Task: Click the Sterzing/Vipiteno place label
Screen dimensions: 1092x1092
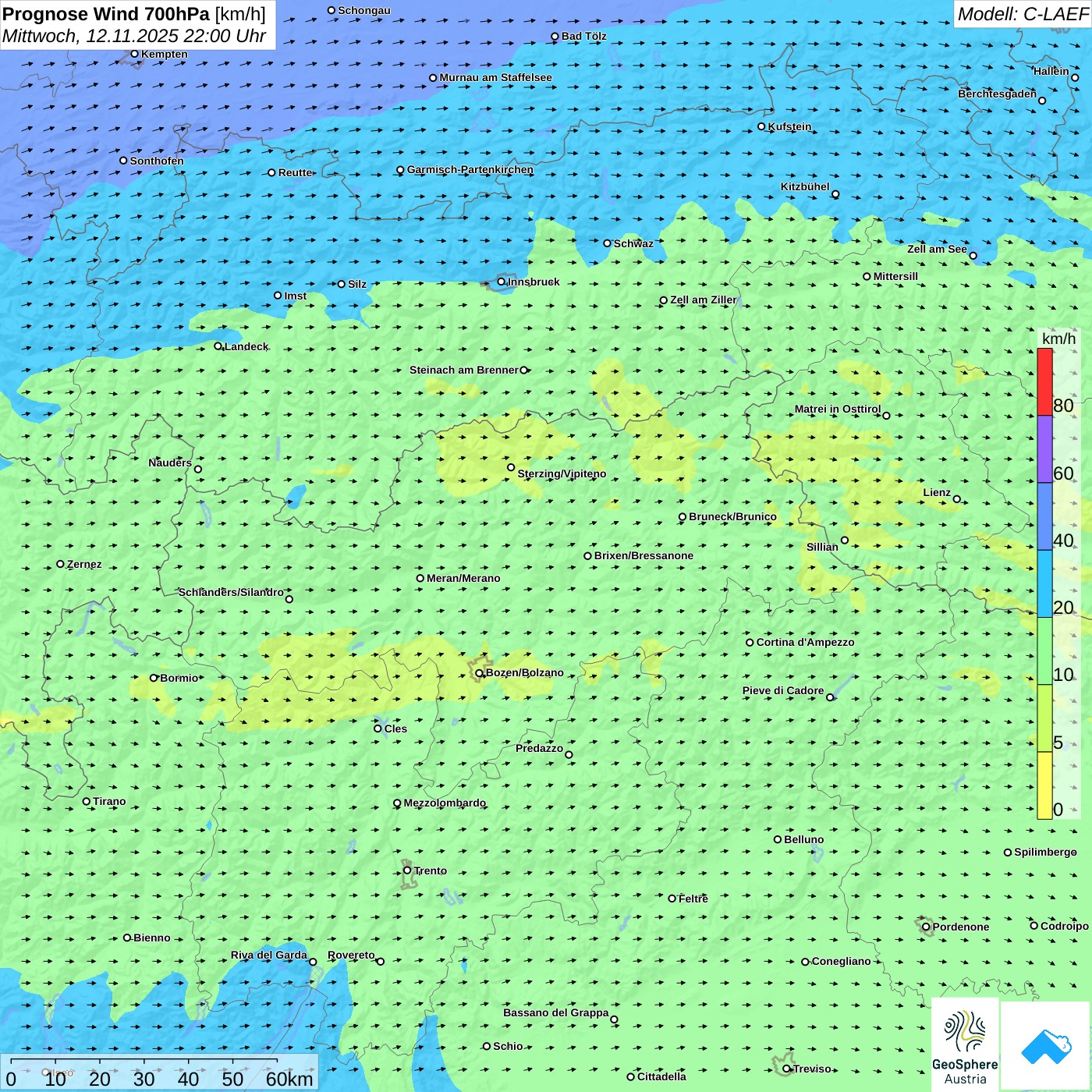Action: pyautogui.click(x=562, y=473)
